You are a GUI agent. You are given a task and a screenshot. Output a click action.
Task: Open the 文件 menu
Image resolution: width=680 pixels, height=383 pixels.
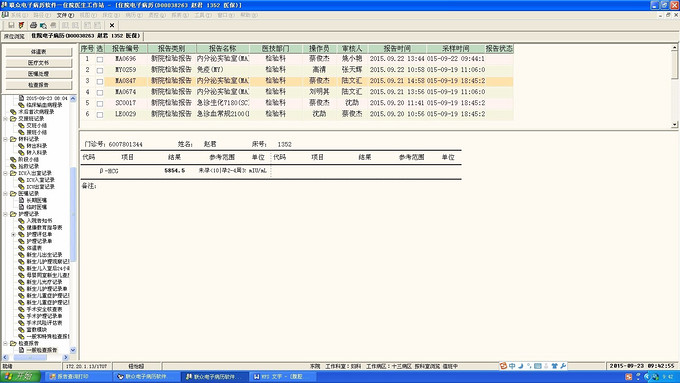[x=65, y=15]
